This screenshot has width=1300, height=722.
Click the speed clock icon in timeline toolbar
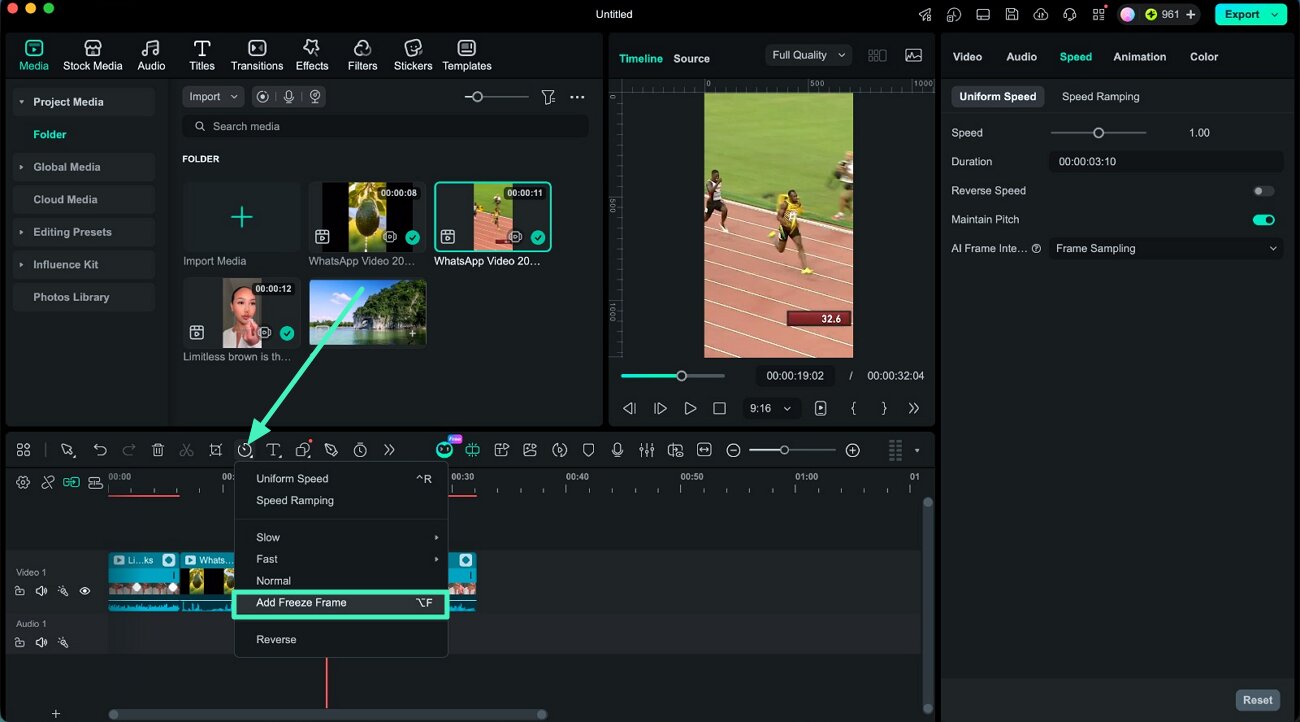click(245, 450)
